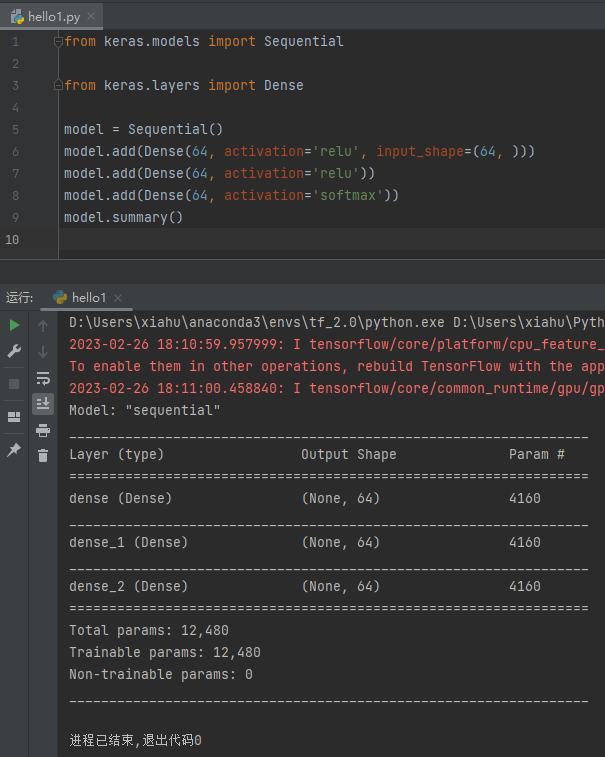Click the python.exe command path output line
605x757 pixels.
pyautogui.click(x=337, y=322)
